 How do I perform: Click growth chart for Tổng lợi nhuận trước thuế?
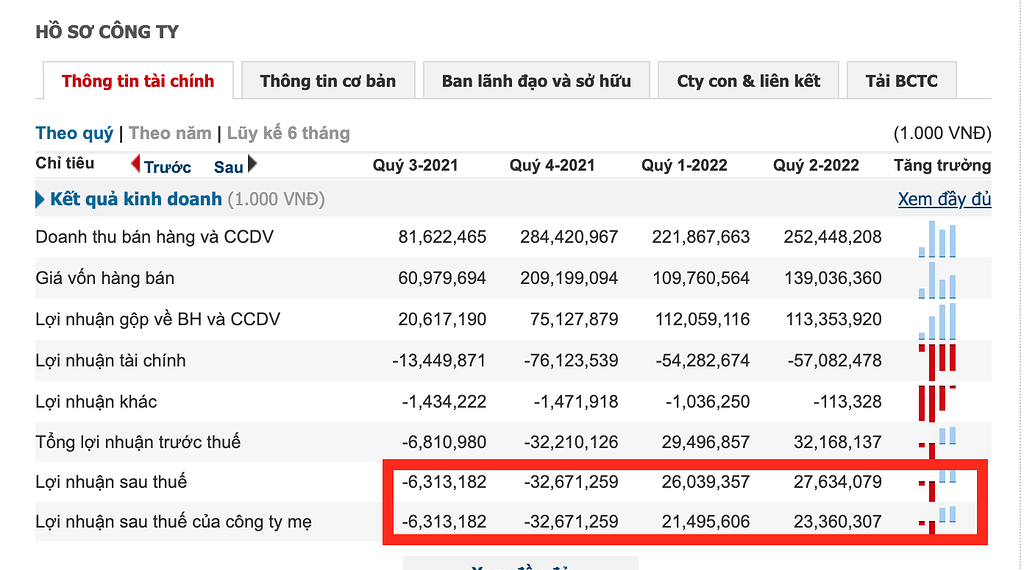pos(938,440)
